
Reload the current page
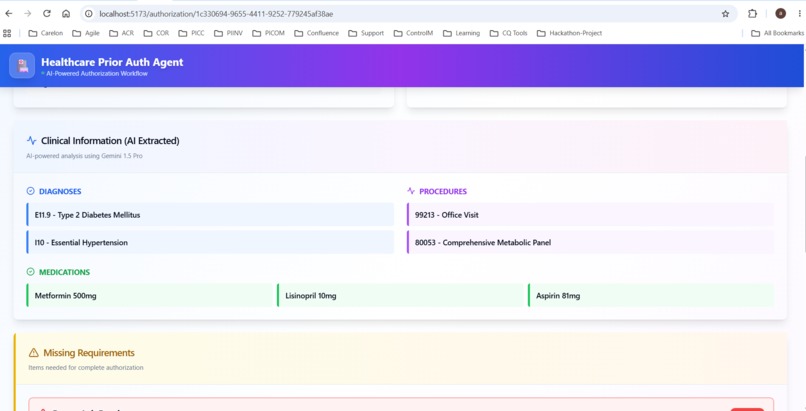click(47, 14)
